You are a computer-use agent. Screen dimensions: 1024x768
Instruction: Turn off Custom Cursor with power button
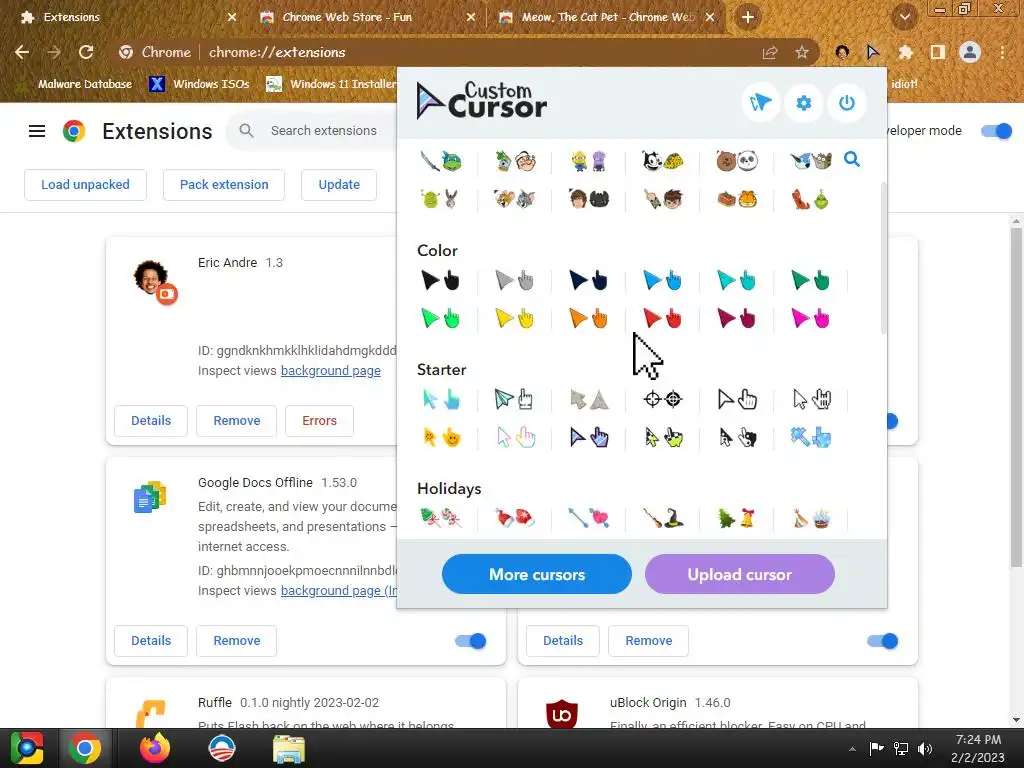tap(847, 103)
